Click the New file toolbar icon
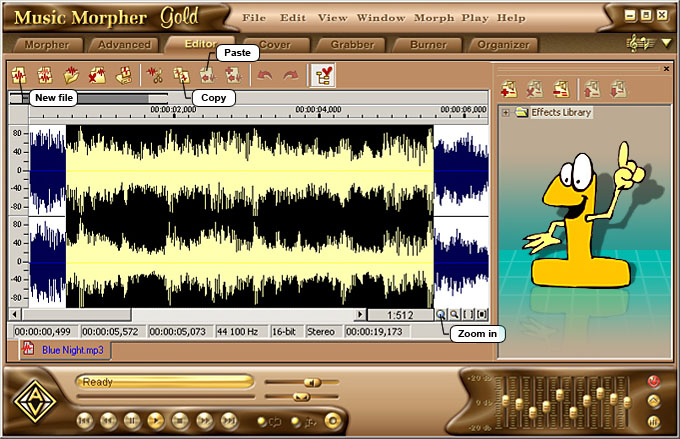This screenshot has height=439, width=680. tap(19, 75)
